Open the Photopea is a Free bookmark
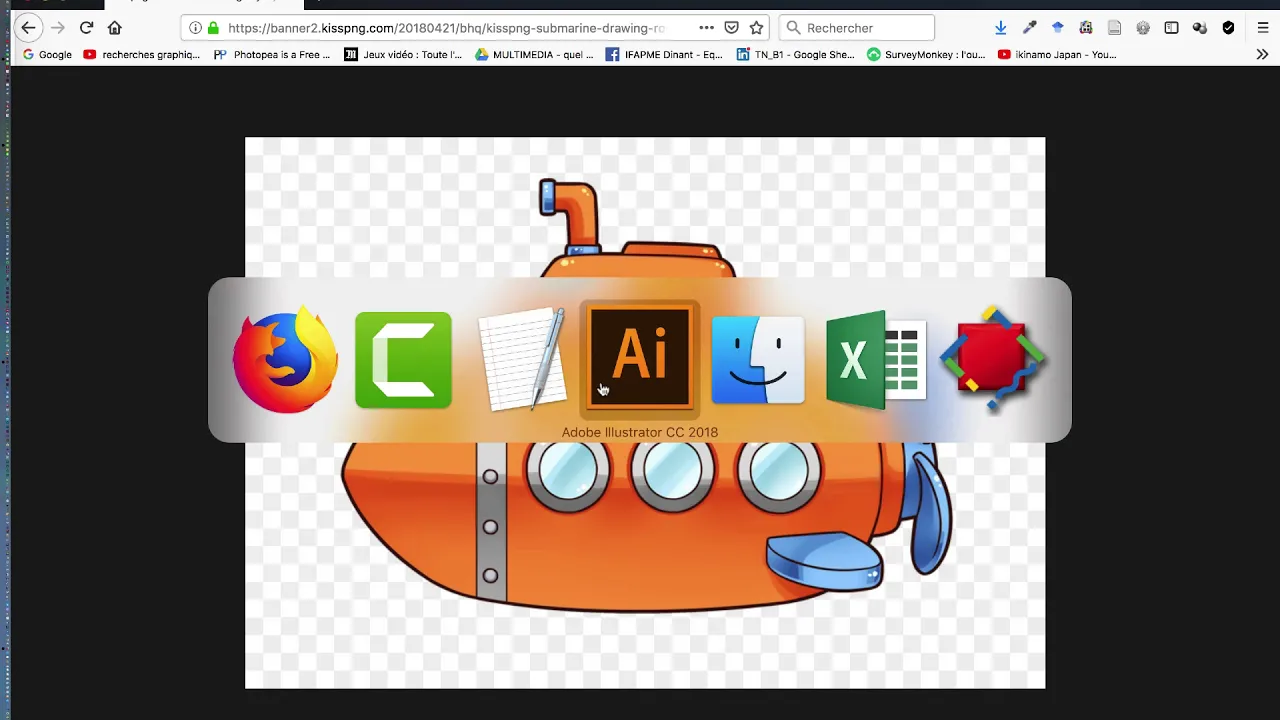The height and width of the screenshot is (720, 1280). (272, 54)
